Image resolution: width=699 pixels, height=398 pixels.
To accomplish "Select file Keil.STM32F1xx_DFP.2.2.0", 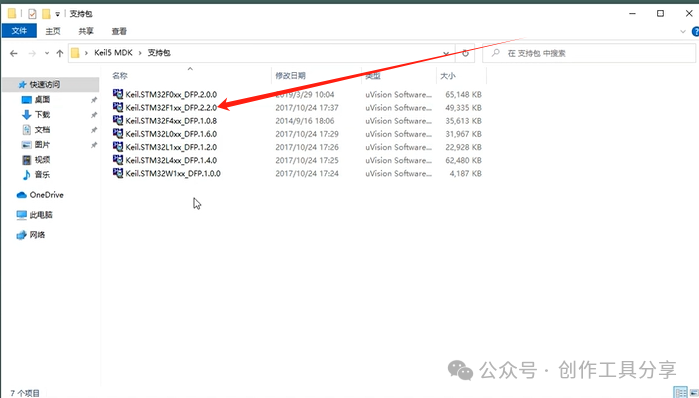I will (171, 107).
